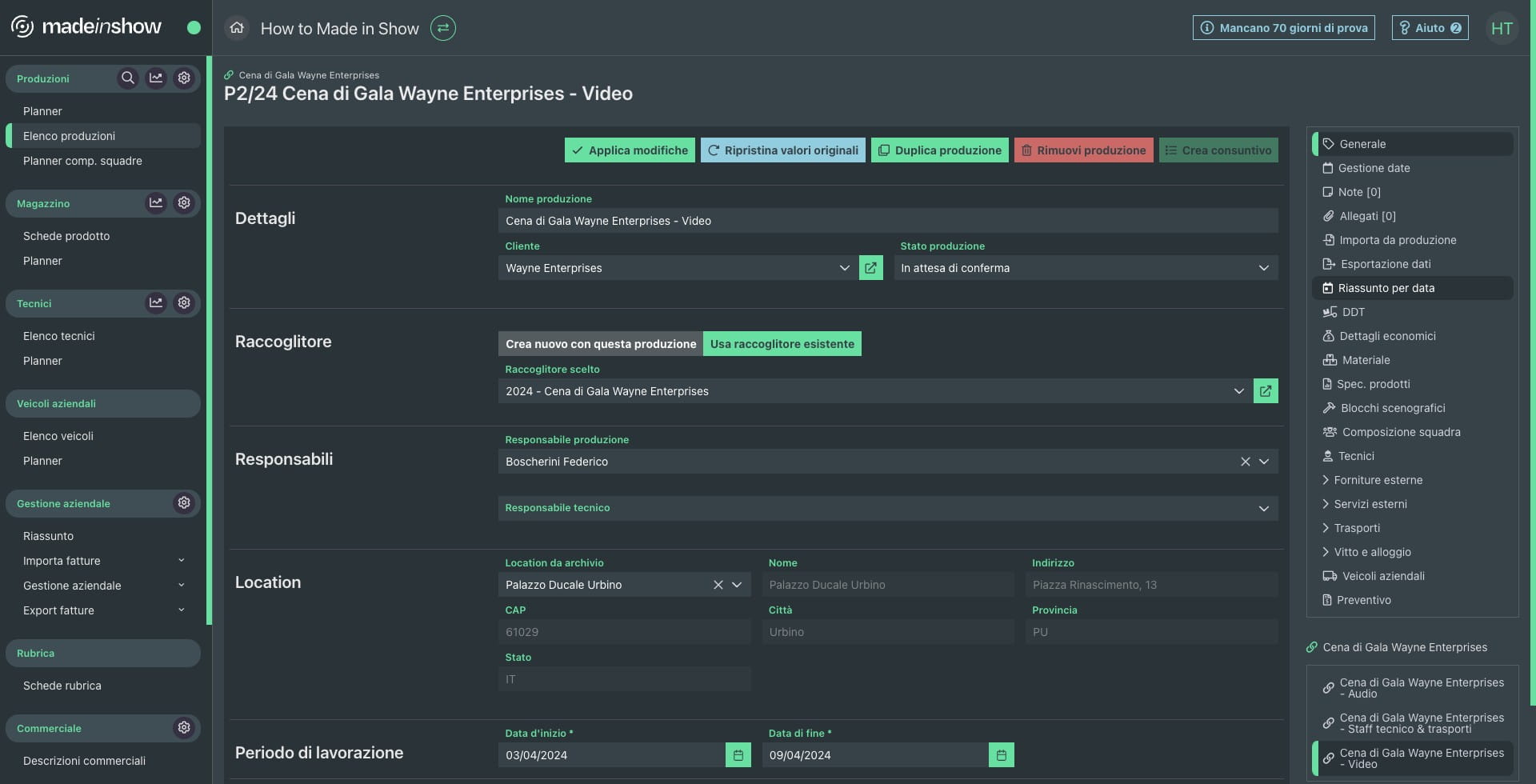
Task: Open the home icon in the header
Action: click(237, 28)
